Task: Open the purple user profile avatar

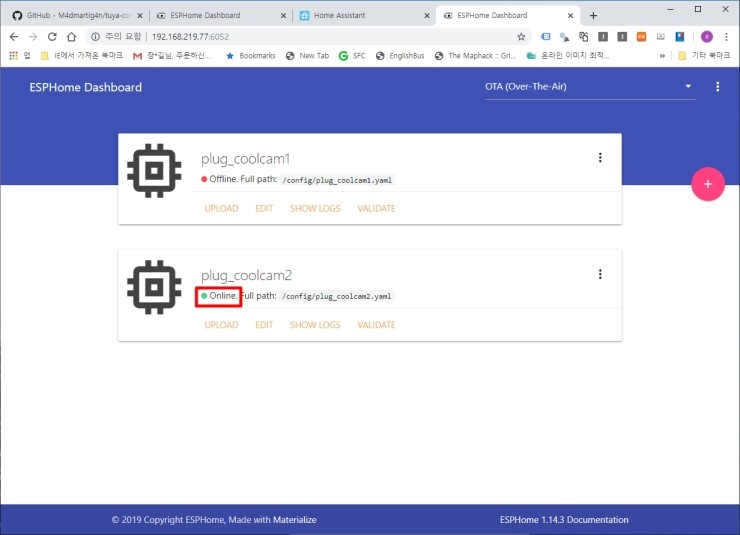Action: (x=706, y=37)
